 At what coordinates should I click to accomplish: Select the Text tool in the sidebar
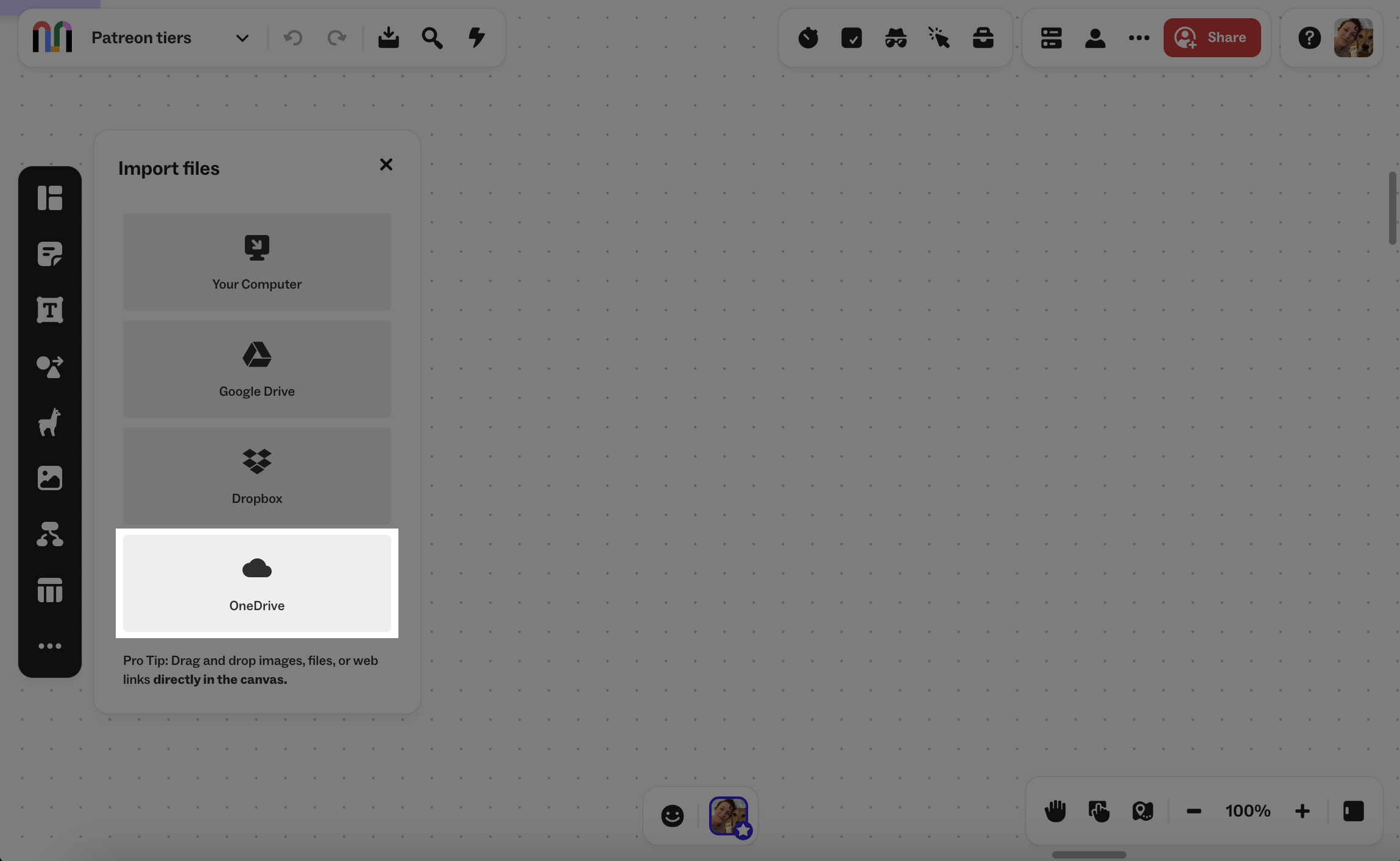[49, 309]
